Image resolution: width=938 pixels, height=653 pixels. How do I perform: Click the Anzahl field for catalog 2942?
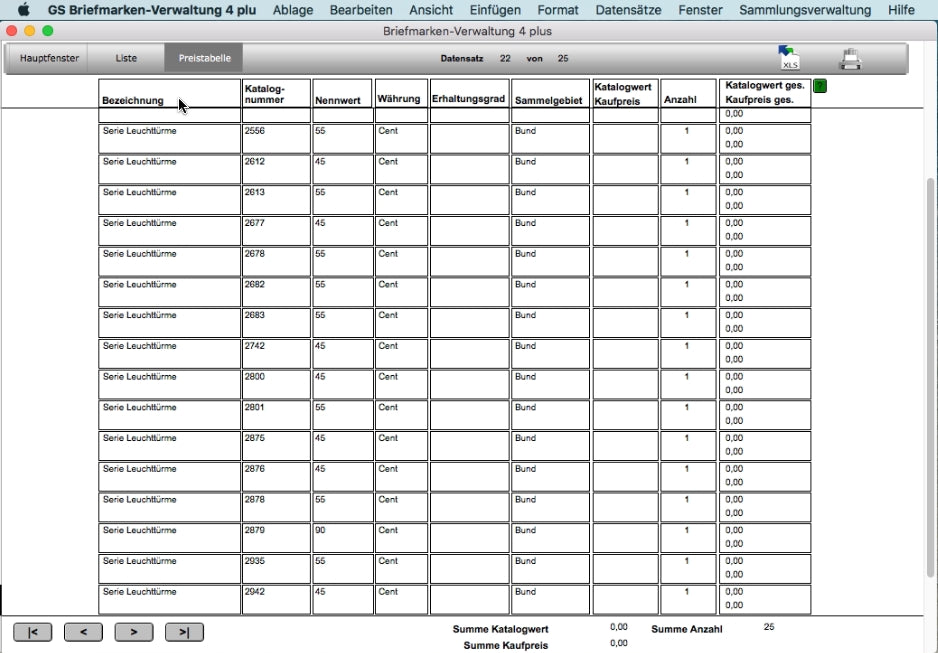[687, 599]
